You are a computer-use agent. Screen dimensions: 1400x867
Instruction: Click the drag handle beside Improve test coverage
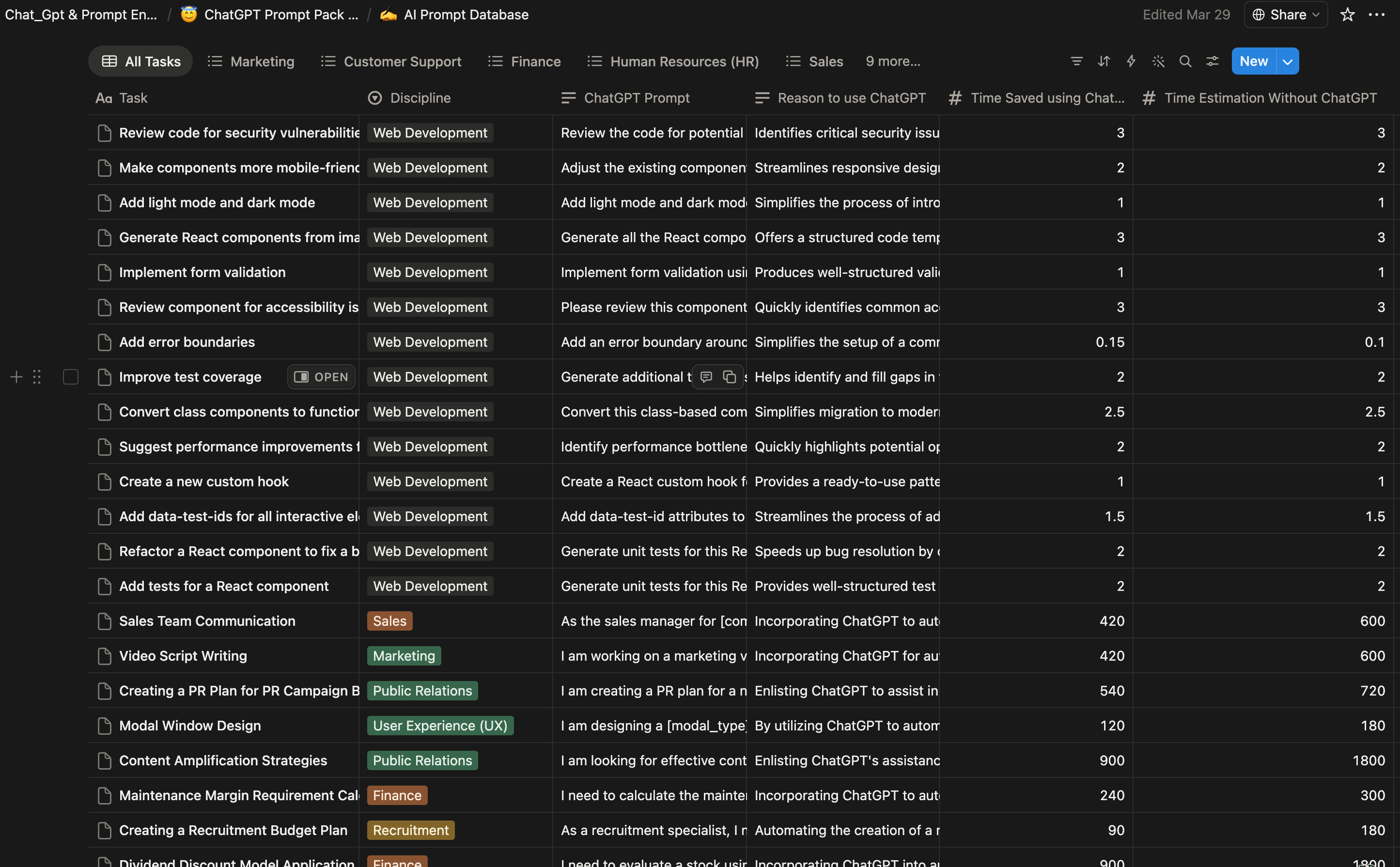coord(37,377)
